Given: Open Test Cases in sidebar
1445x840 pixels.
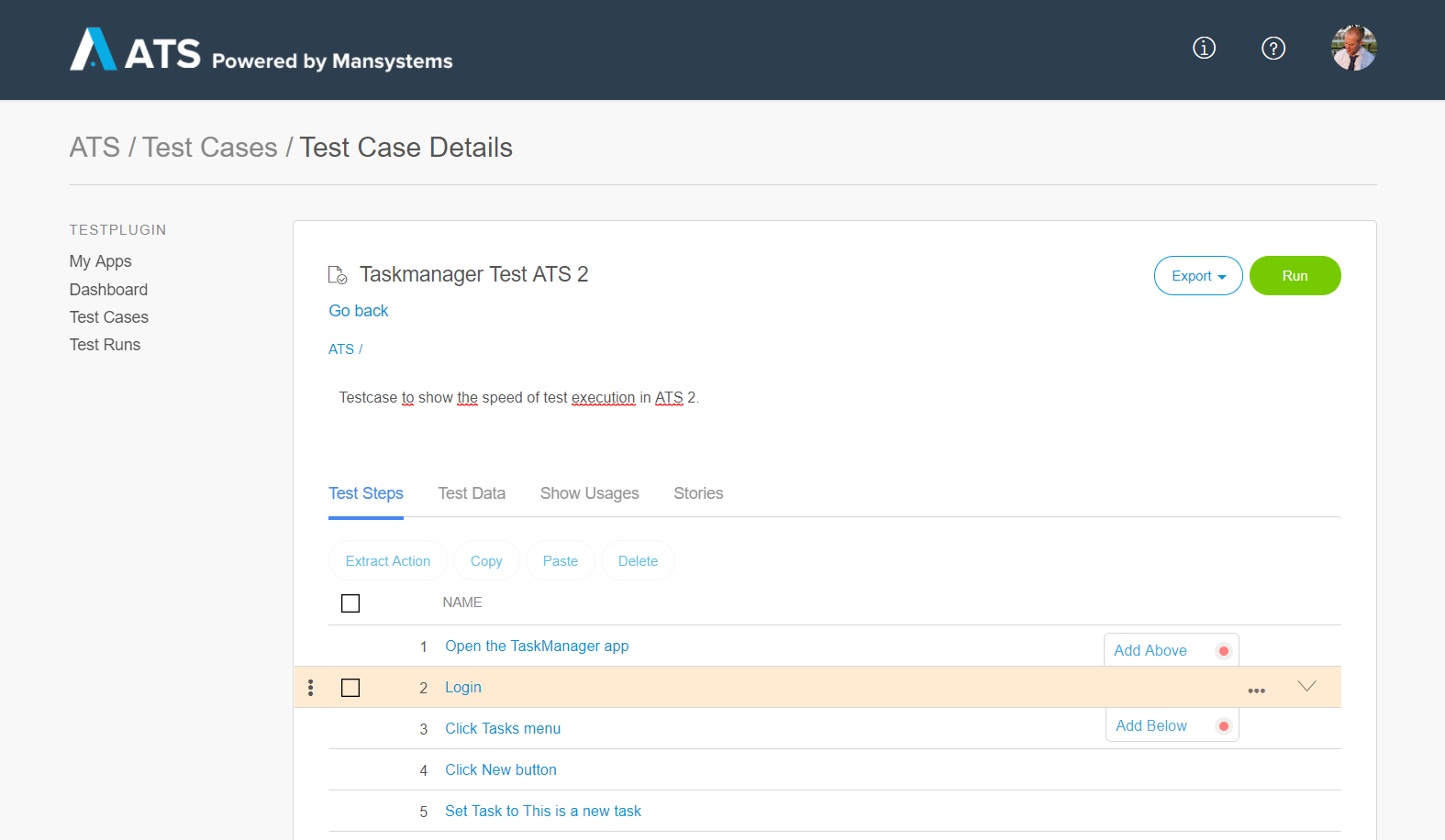Looking at the screenshot, I should pos(109,317).
